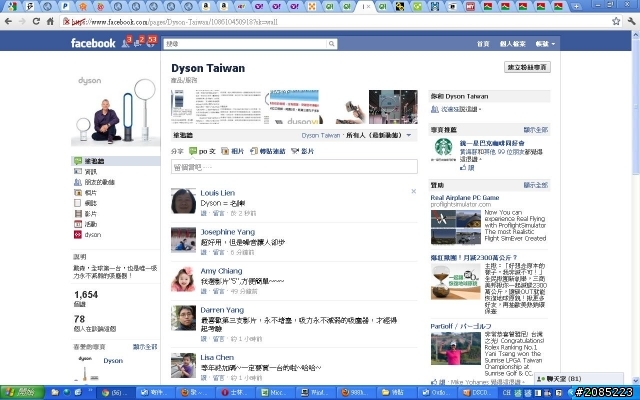Like the Starbucks recommended page
The image size is (640, 400).
pos(467,167)
